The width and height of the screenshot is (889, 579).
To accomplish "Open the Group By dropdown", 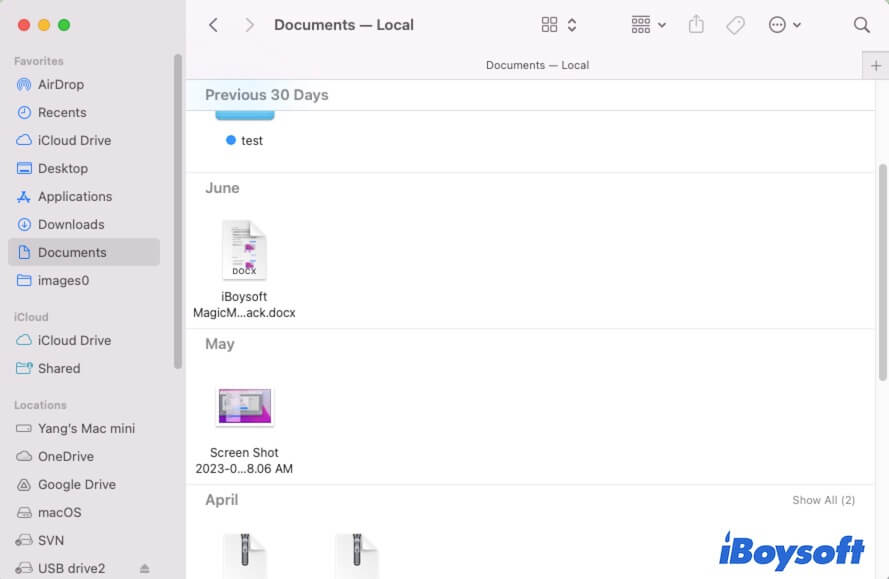I will click(648, 25).
